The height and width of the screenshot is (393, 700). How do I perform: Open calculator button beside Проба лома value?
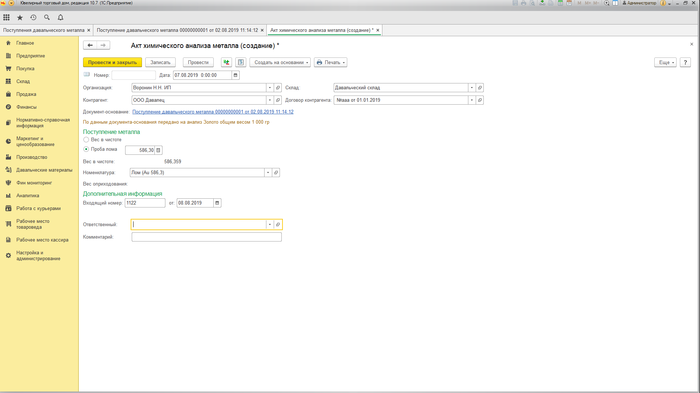158,150
